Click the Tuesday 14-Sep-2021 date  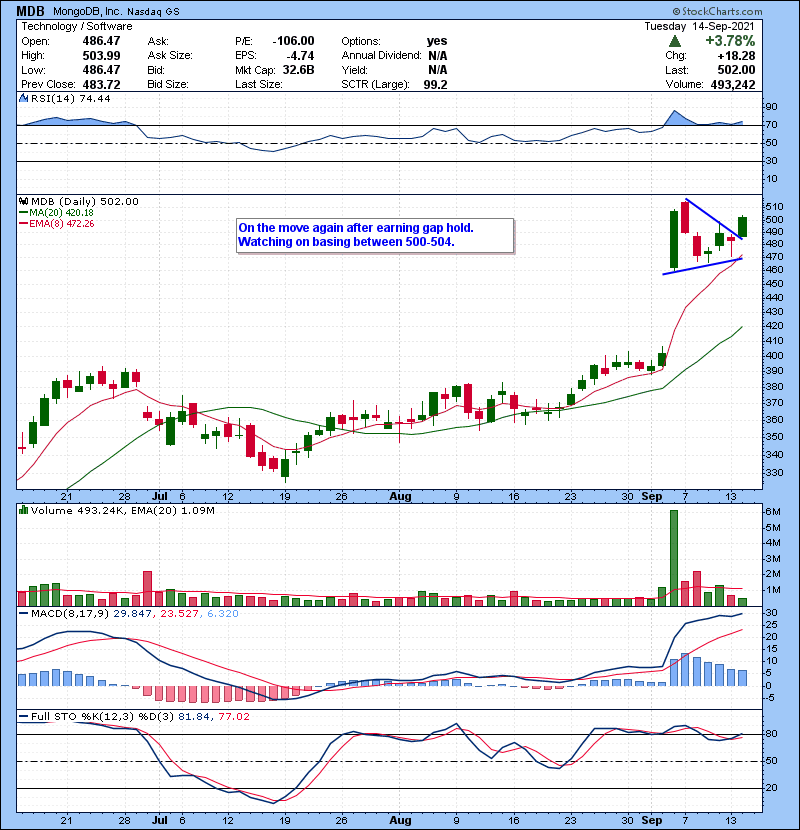[x=699, y=26]
